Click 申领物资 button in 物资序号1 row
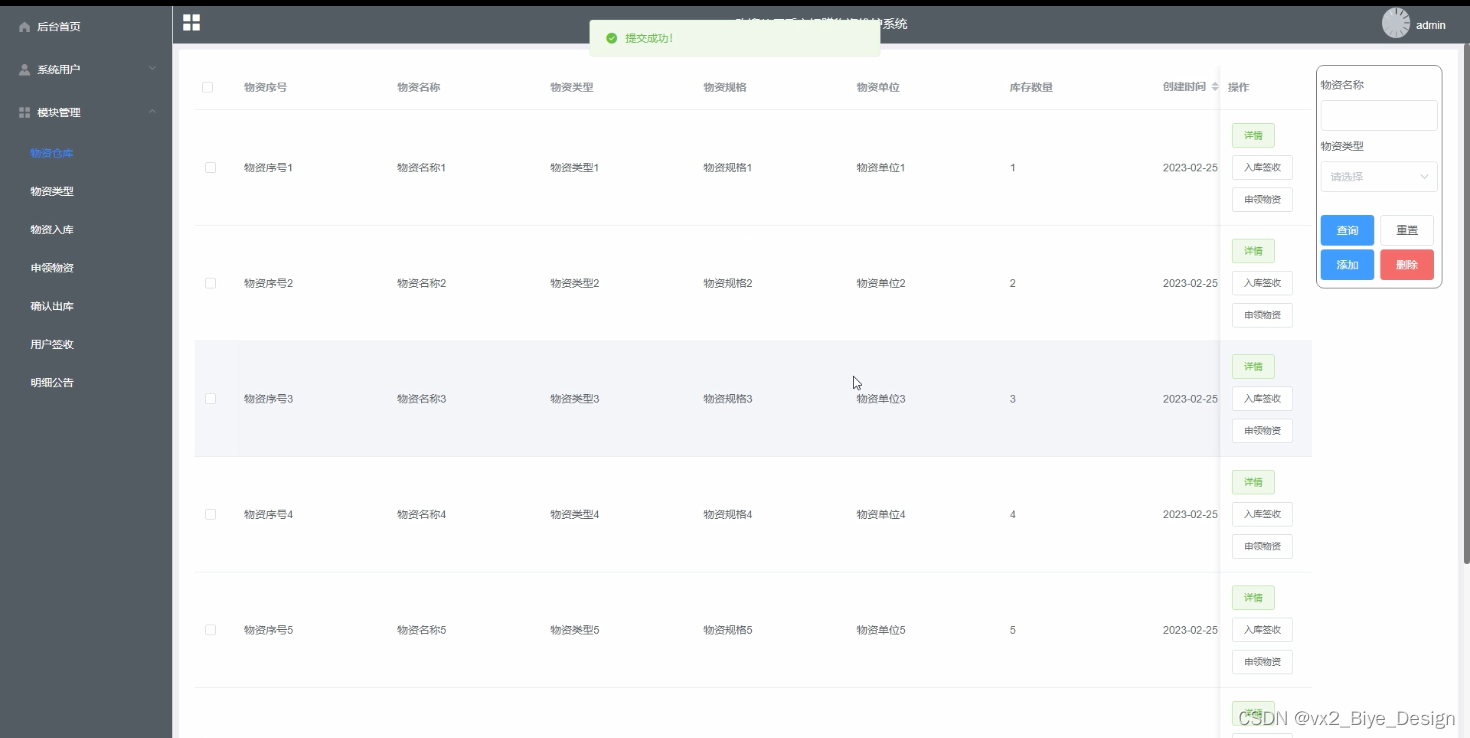 coord(1262,199)
